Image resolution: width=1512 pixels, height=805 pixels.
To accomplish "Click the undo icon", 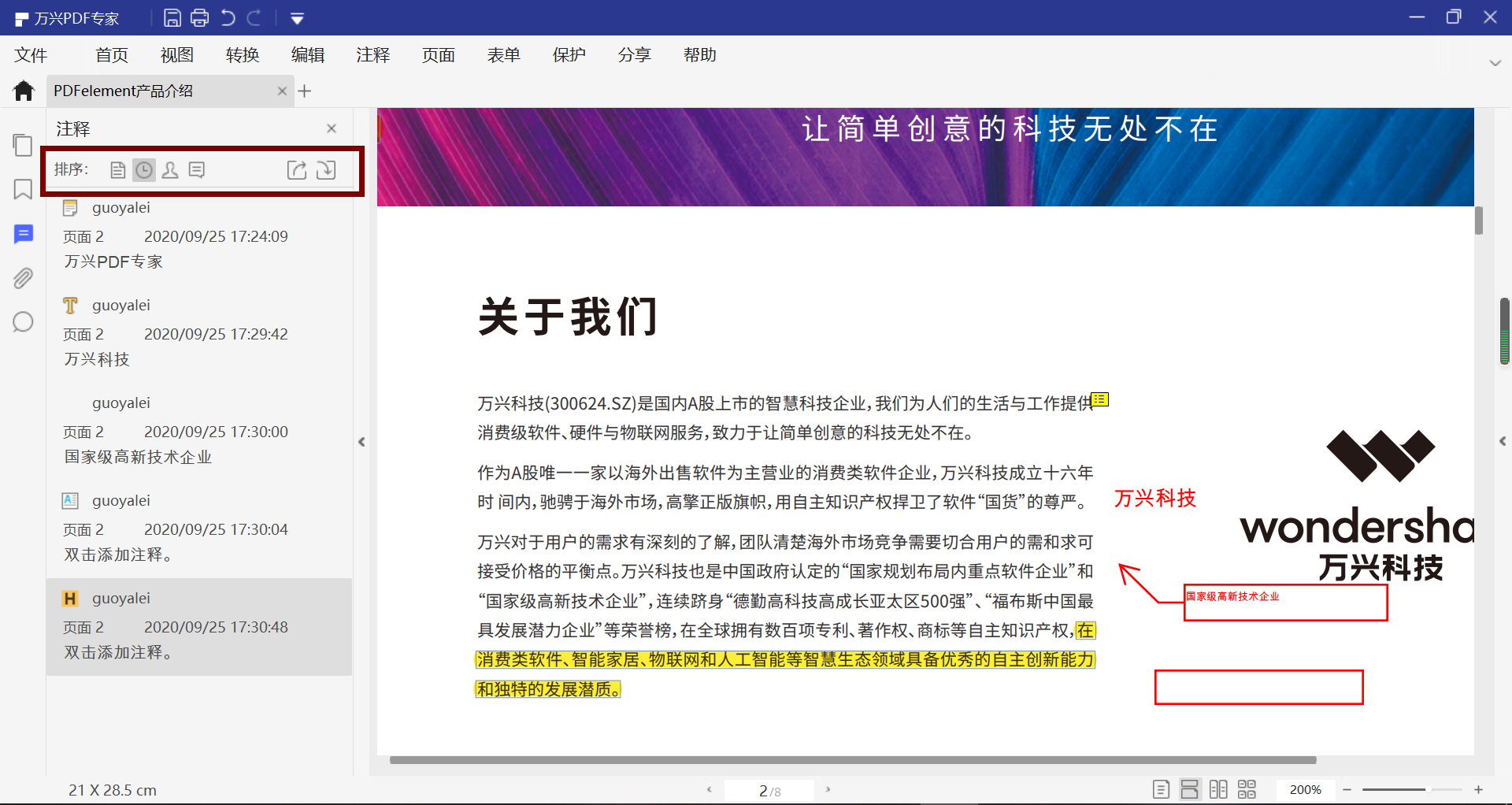I will coord(228,17).
